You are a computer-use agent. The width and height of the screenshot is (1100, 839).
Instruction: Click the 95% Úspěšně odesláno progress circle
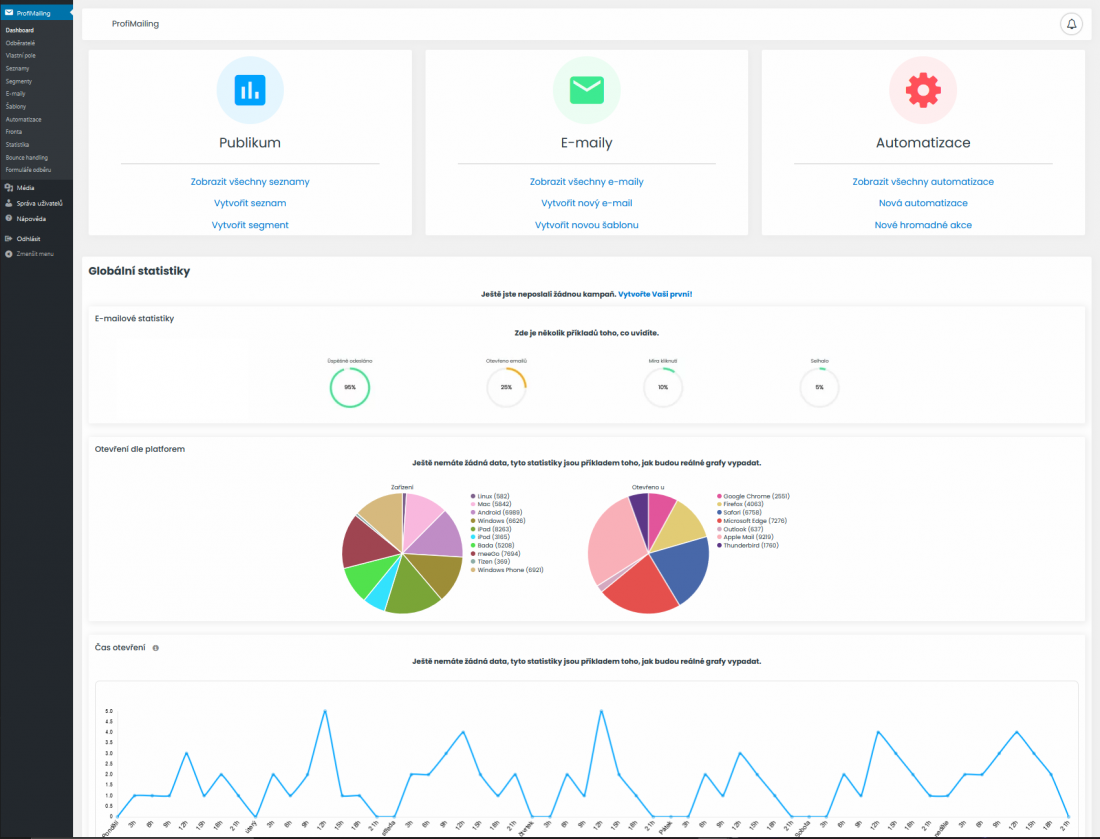click(350, 387)
